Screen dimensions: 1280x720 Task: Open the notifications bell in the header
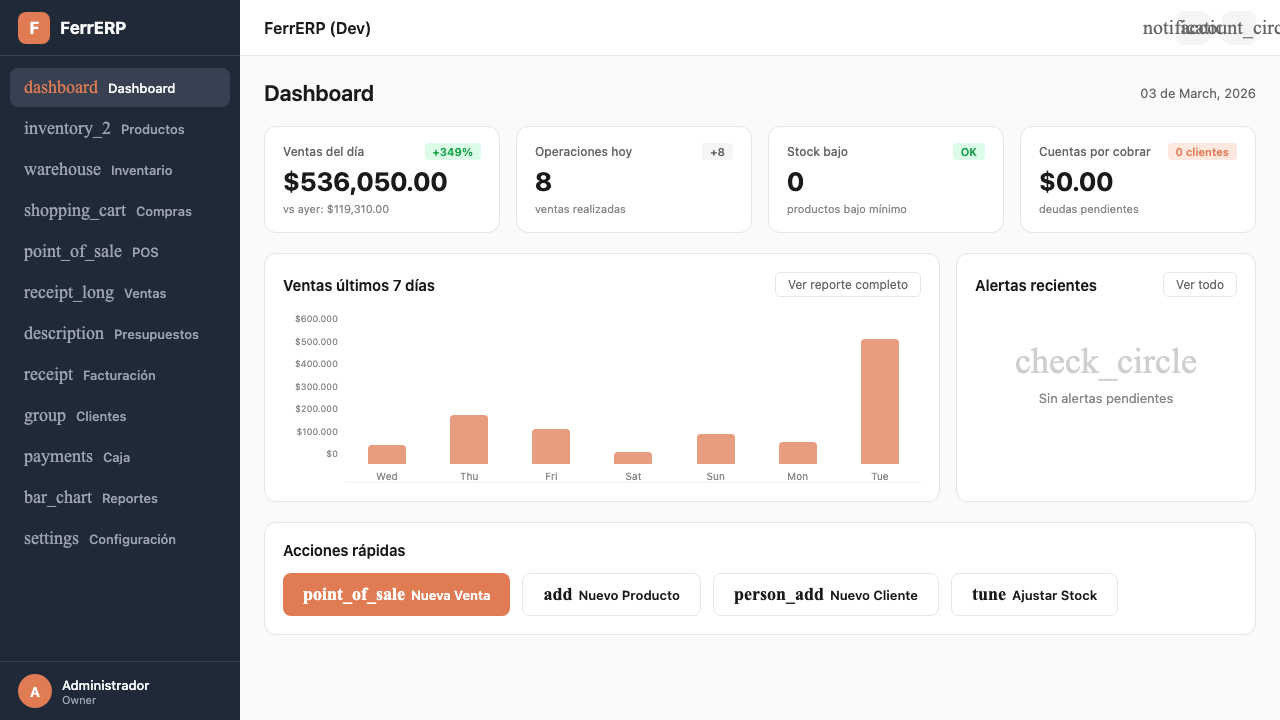tap(1192, 27)
